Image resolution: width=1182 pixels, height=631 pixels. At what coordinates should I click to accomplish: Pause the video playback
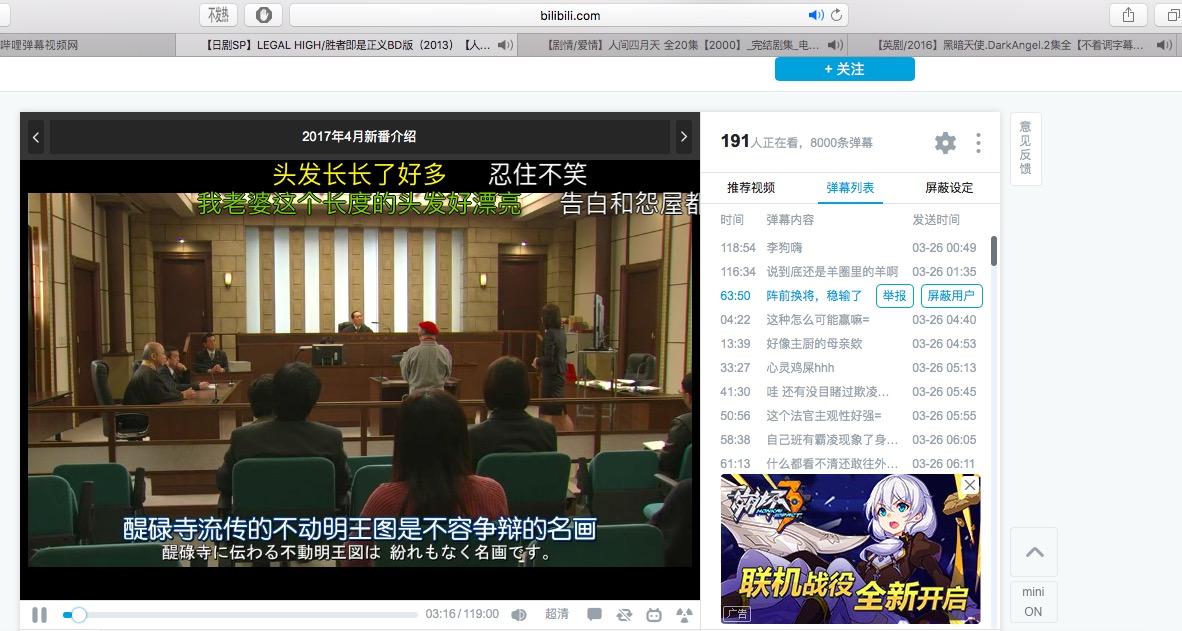click(x=39, y=615)
